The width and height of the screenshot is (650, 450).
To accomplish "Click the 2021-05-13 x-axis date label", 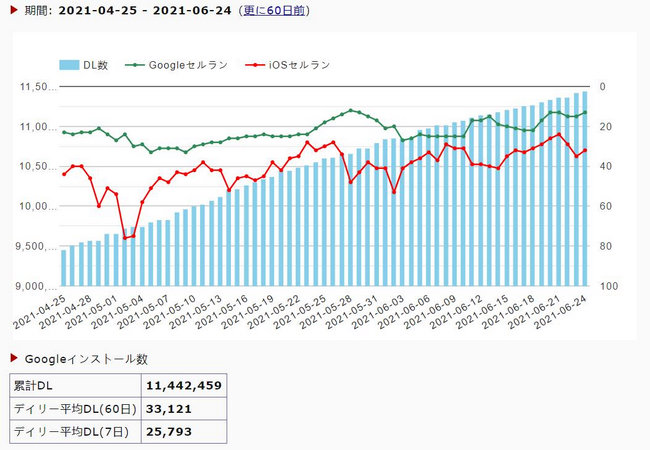I will click(x=208, y=312).
